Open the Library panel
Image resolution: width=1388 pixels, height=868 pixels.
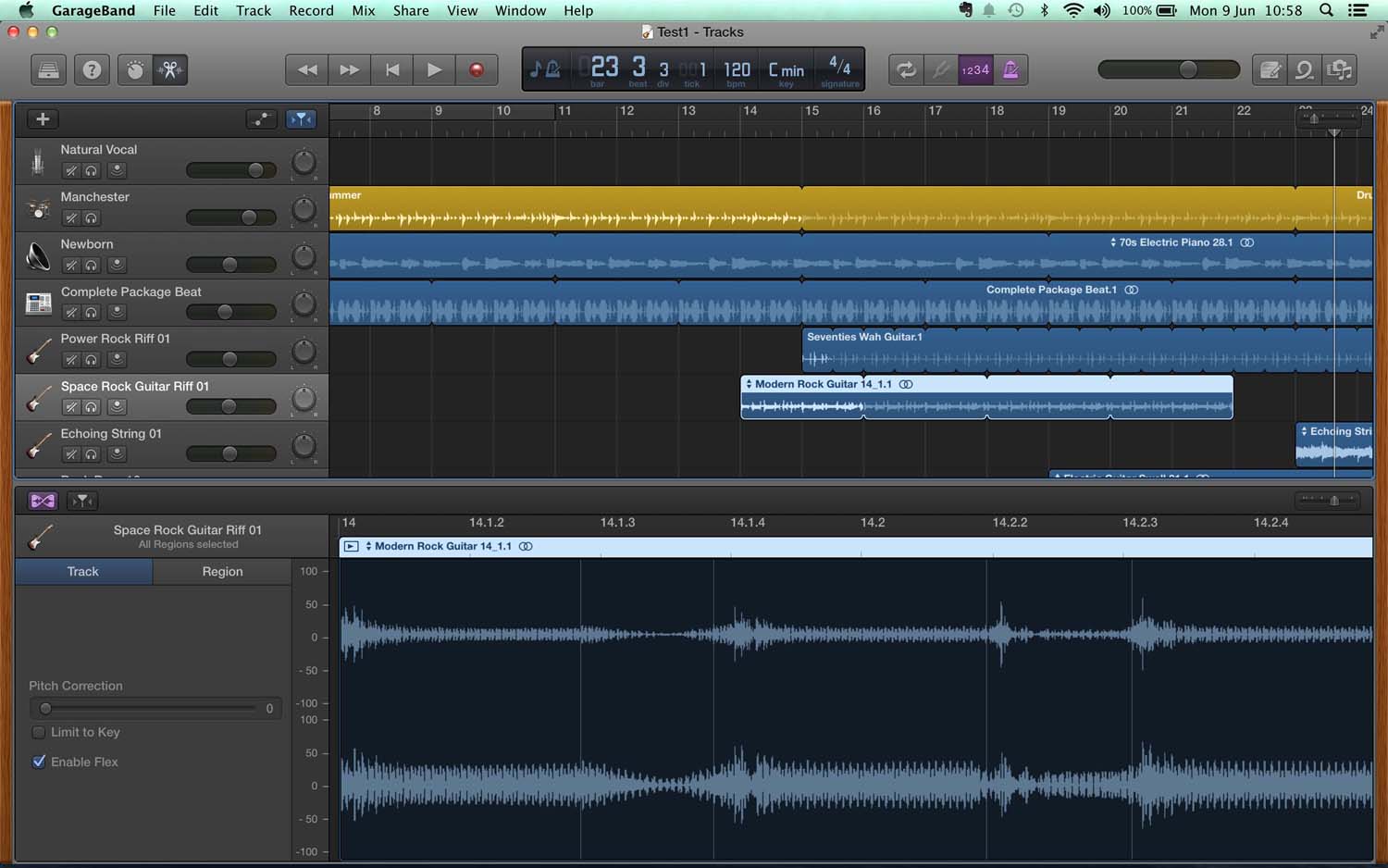click(x=48, y=70)
